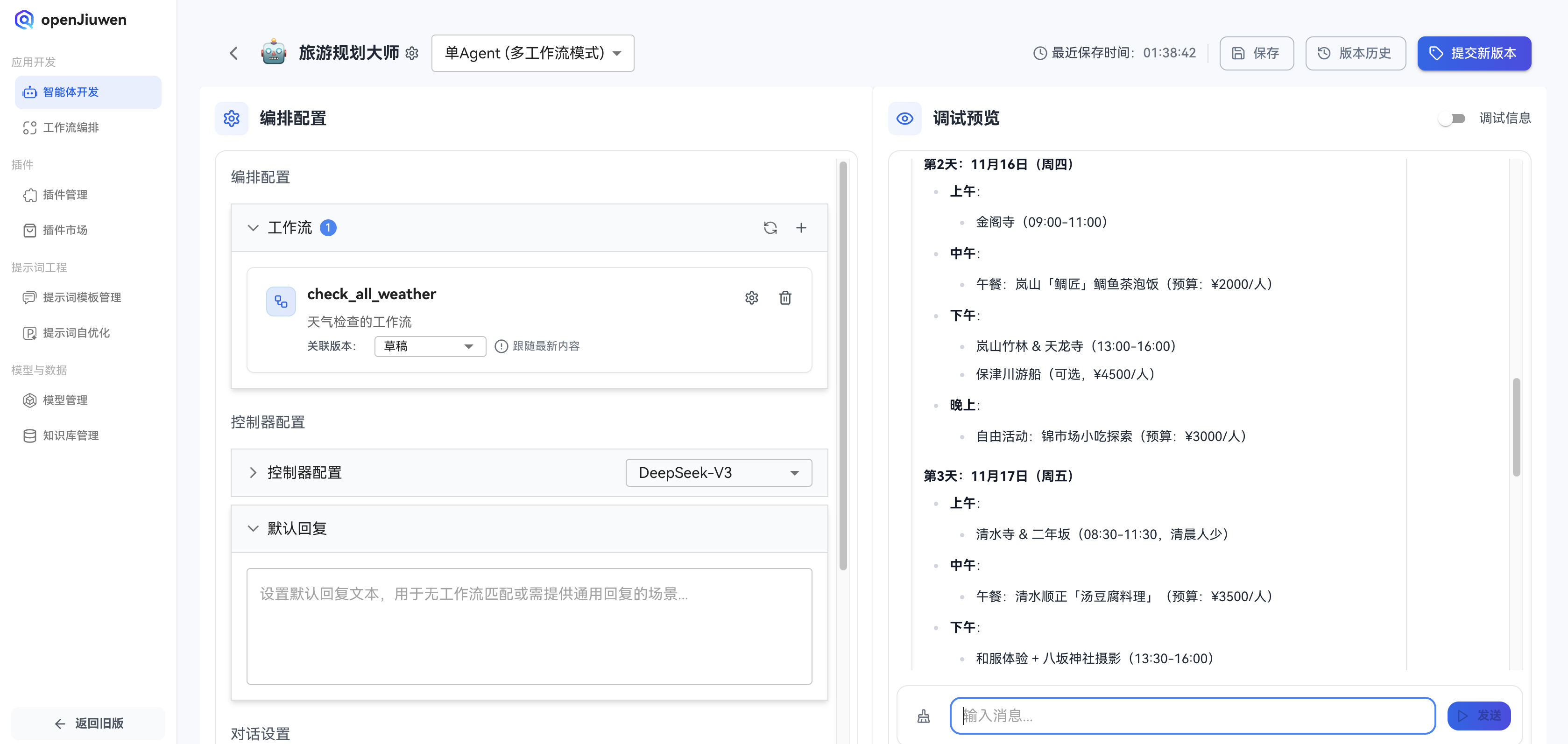The height and width of the screenshot is (744, 1568).
Task: Open agent settings gear next to title
Action: click(x=412, y=54)
